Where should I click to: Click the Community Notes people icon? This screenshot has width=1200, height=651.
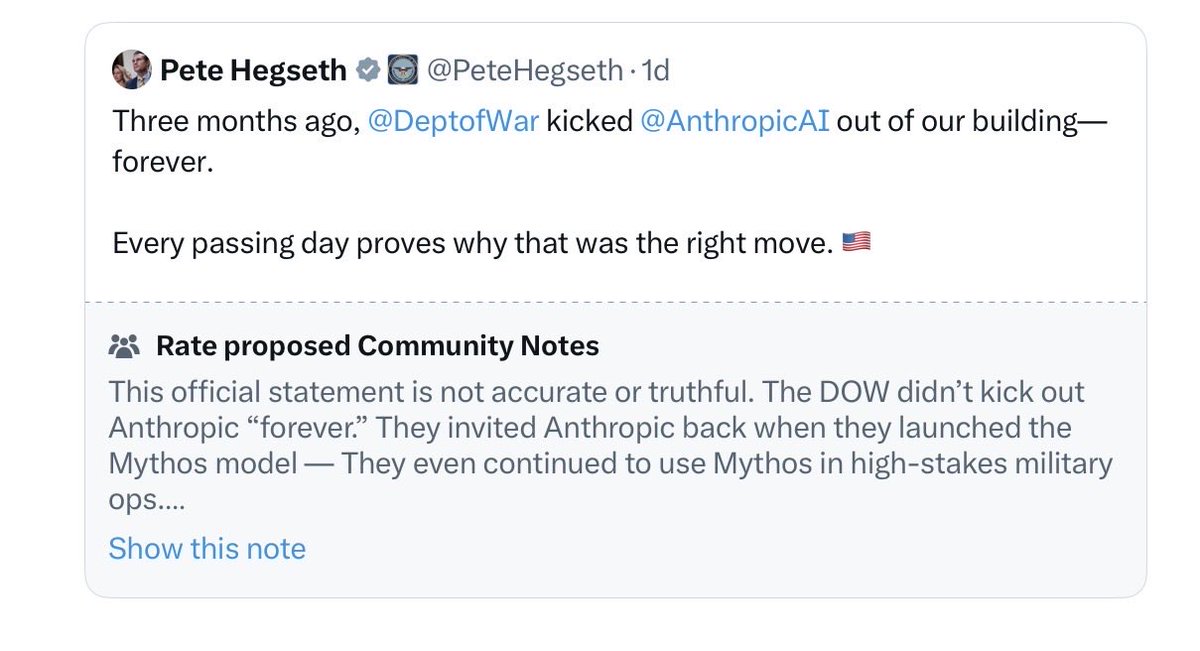point(124,347)
